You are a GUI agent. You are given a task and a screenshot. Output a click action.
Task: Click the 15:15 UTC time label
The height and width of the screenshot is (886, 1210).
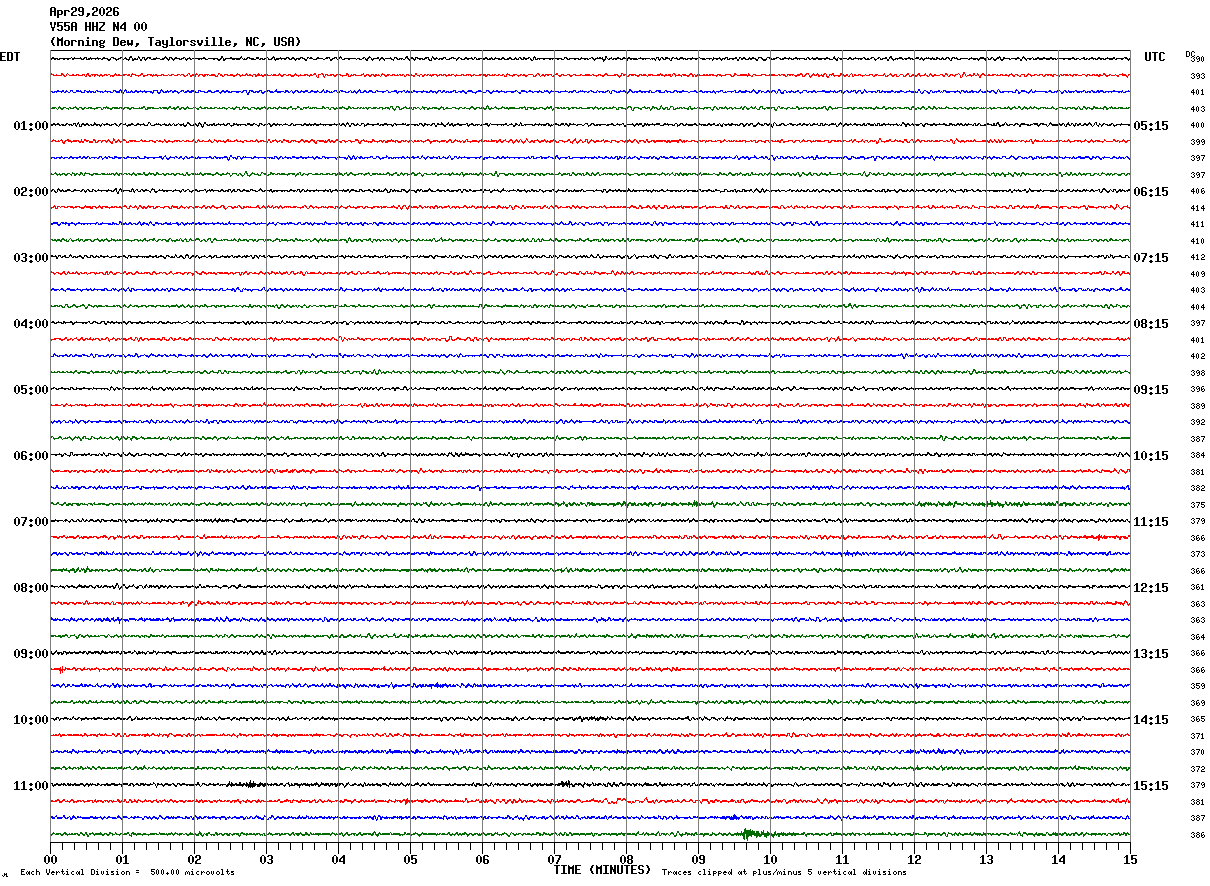pyautogui.click(x=1150, y=786)
